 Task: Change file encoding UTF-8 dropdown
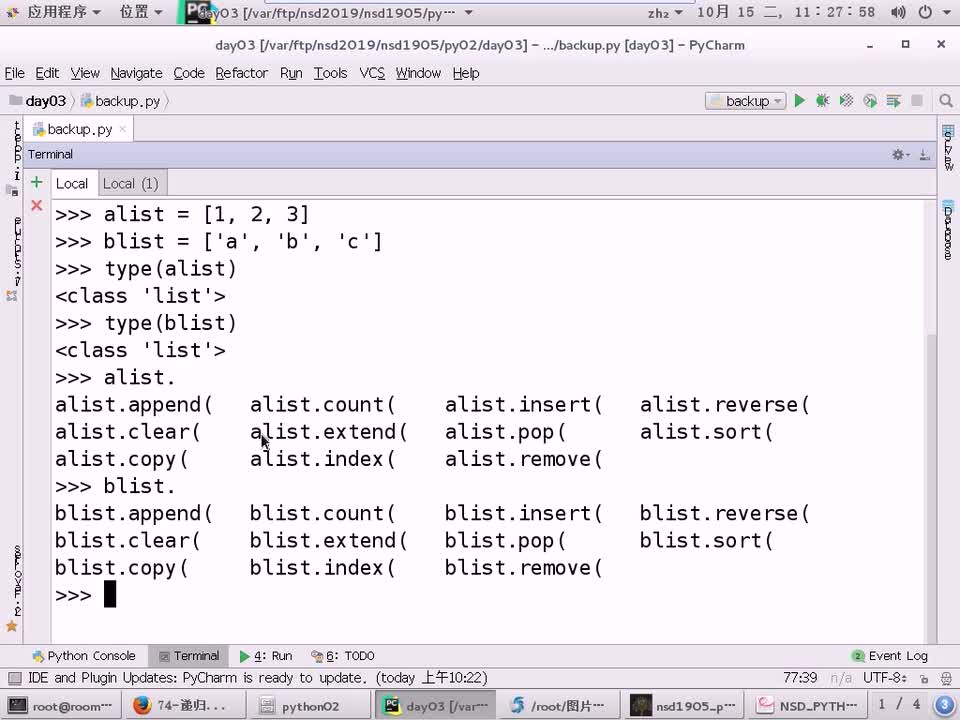click(x=885, y=678)
